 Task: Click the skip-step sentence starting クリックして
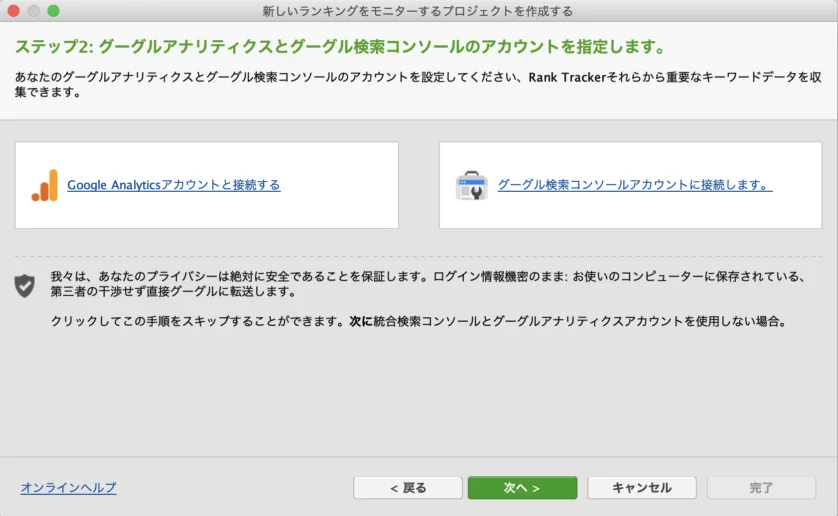pos(419,321)
